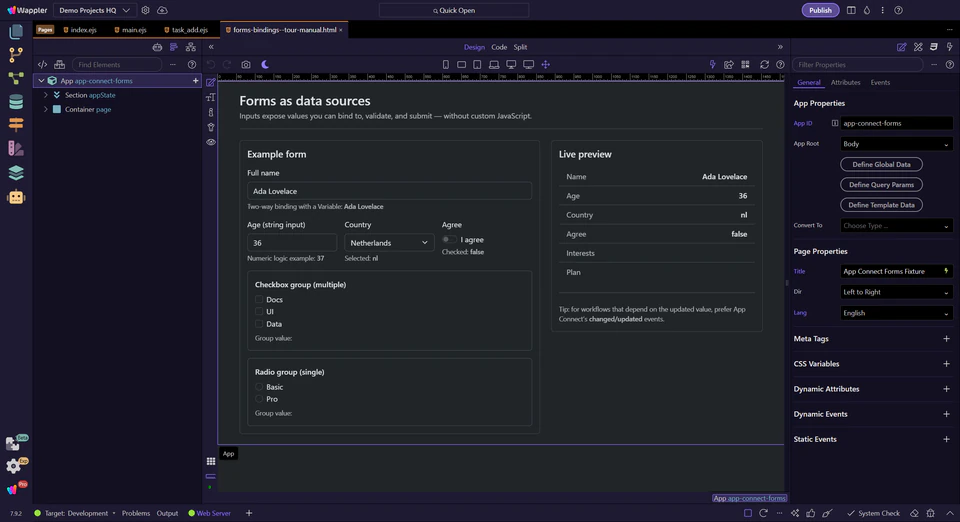Click the redo arrow in the design toolbar
960x522 pixels.
227,64
